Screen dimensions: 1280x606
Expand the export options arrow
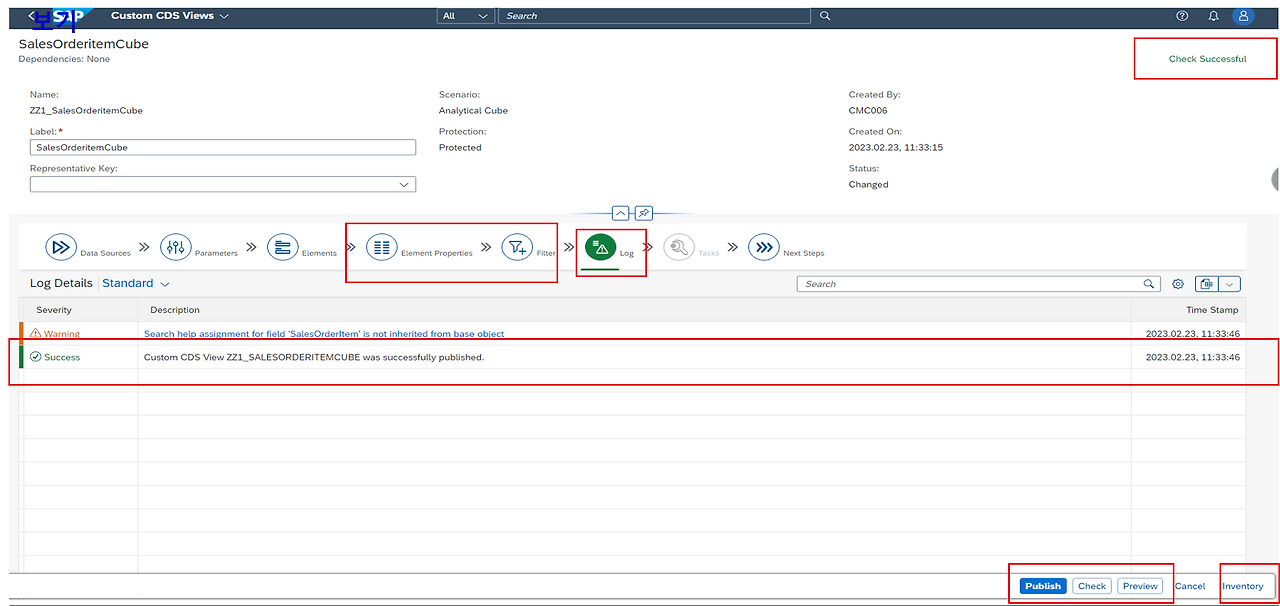point(1229,284)
